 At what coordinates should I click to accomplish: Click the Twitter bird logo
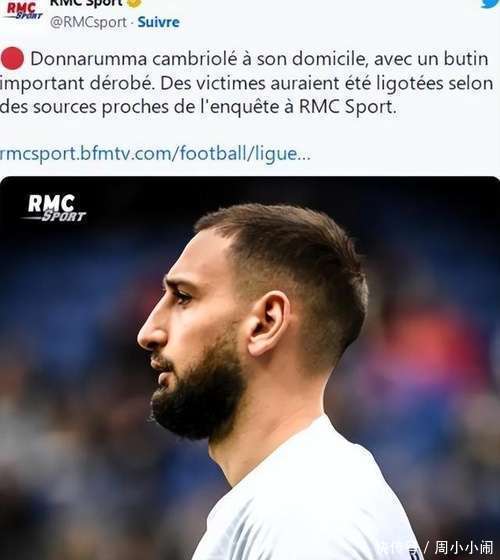click(491, 3)
